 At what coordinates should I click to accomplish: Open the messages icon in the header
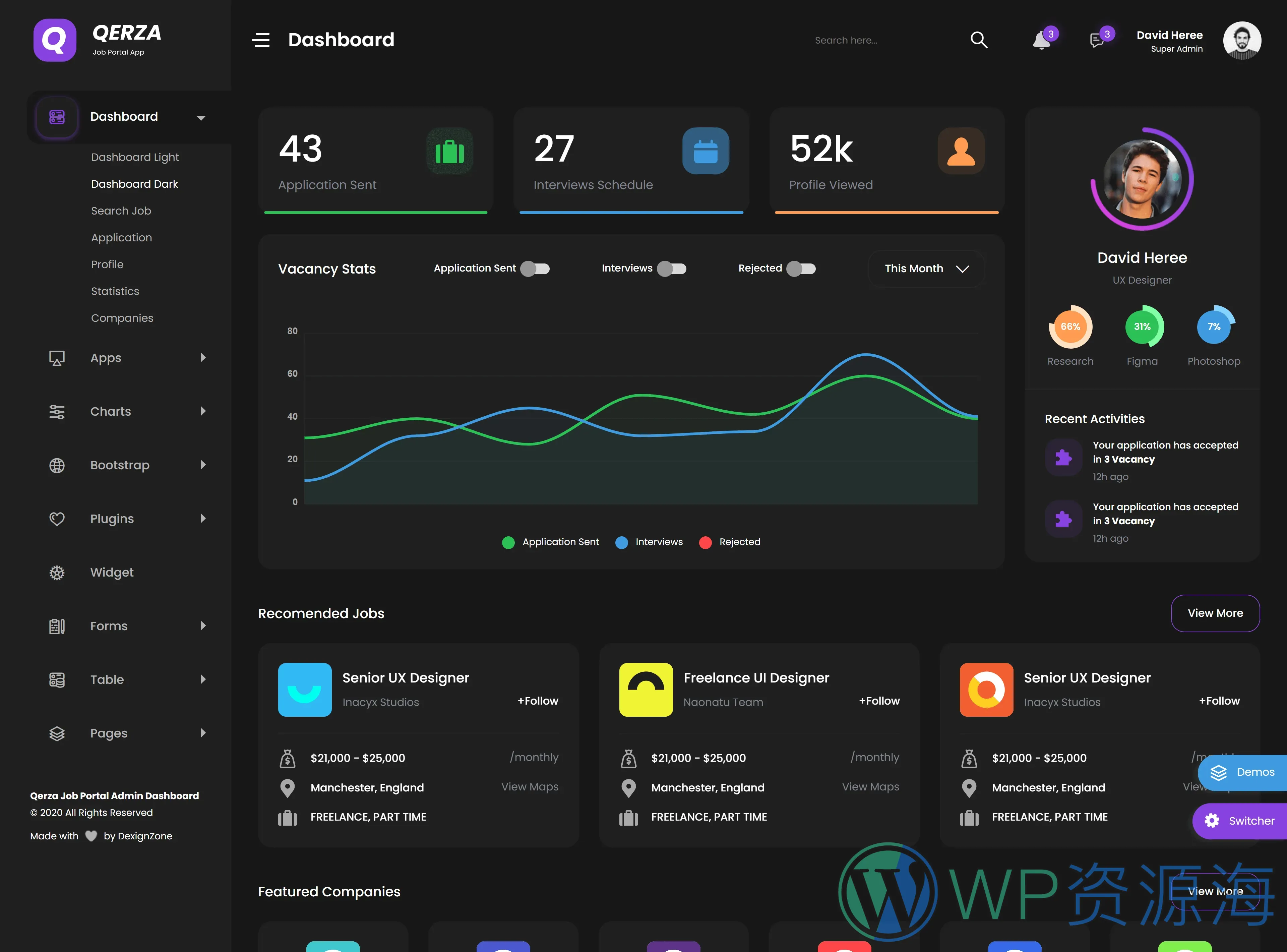[1097, 40]
